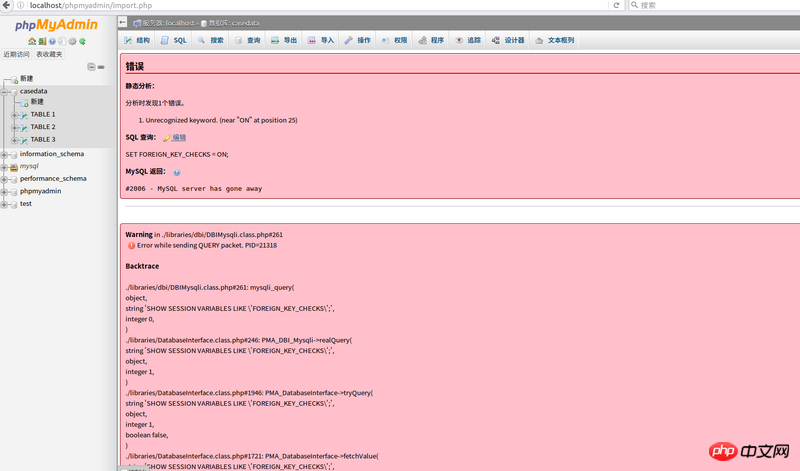Click the 编辑 edit query link
Screen dimensions: 800x471
pos(179,137)
